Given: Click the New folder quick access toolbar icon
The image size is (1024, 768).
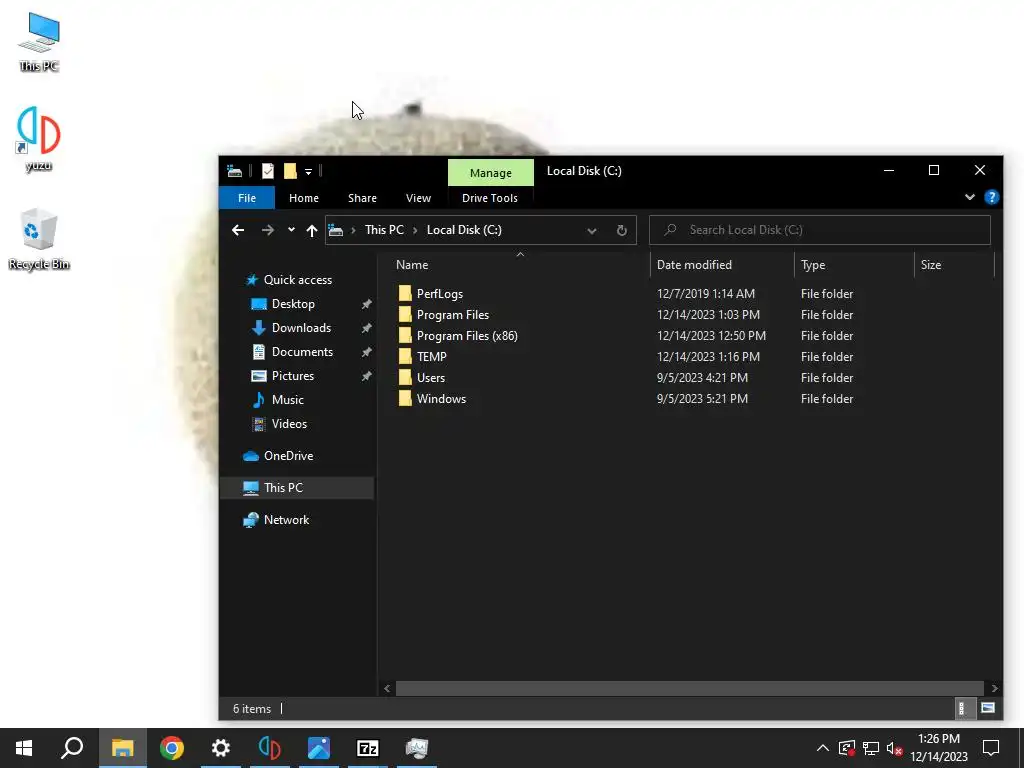Looking at the screenshot, I should tap(290, 171).
